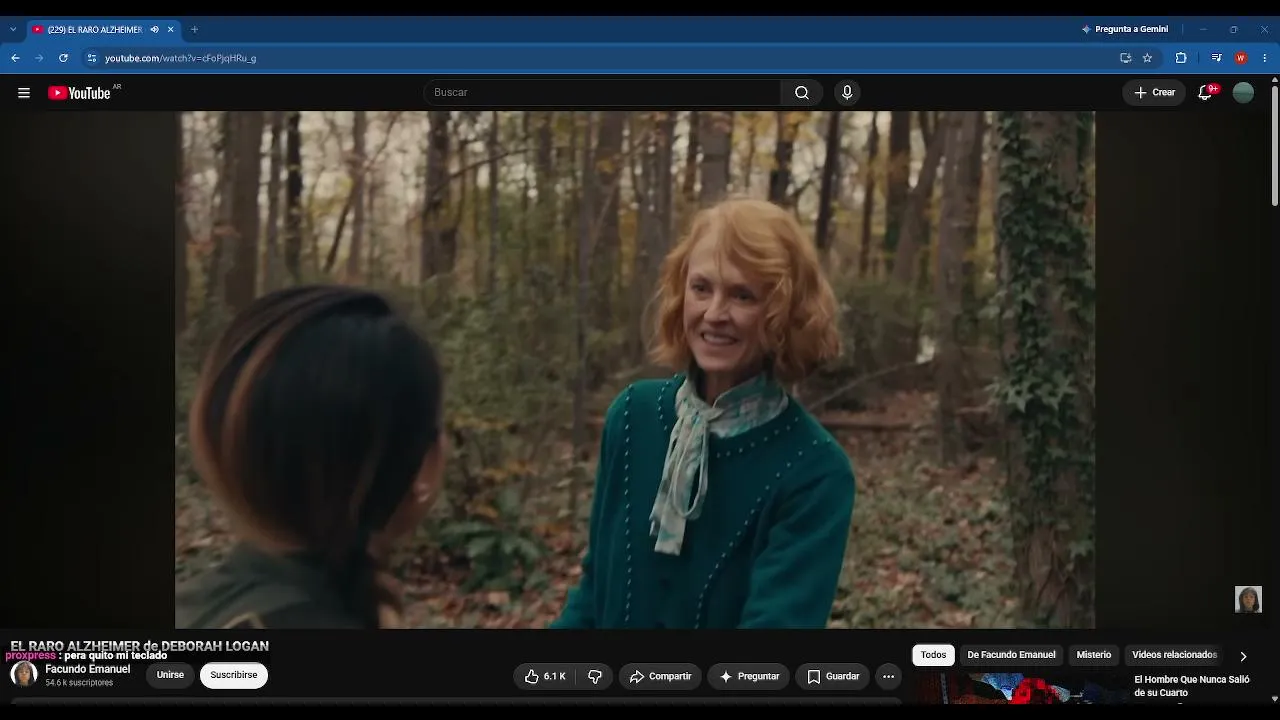This screenshot has width=1280, height=720.
Task: Open YouTube notifications bell
Action: click(x=1206, y=93)
